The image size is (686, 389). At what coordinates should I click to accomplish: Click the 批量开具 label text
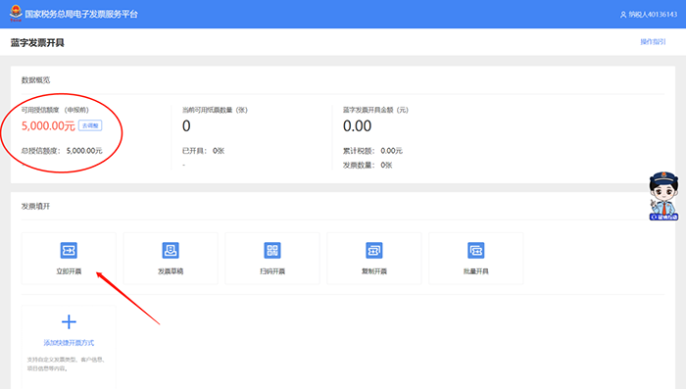point(476,271)
